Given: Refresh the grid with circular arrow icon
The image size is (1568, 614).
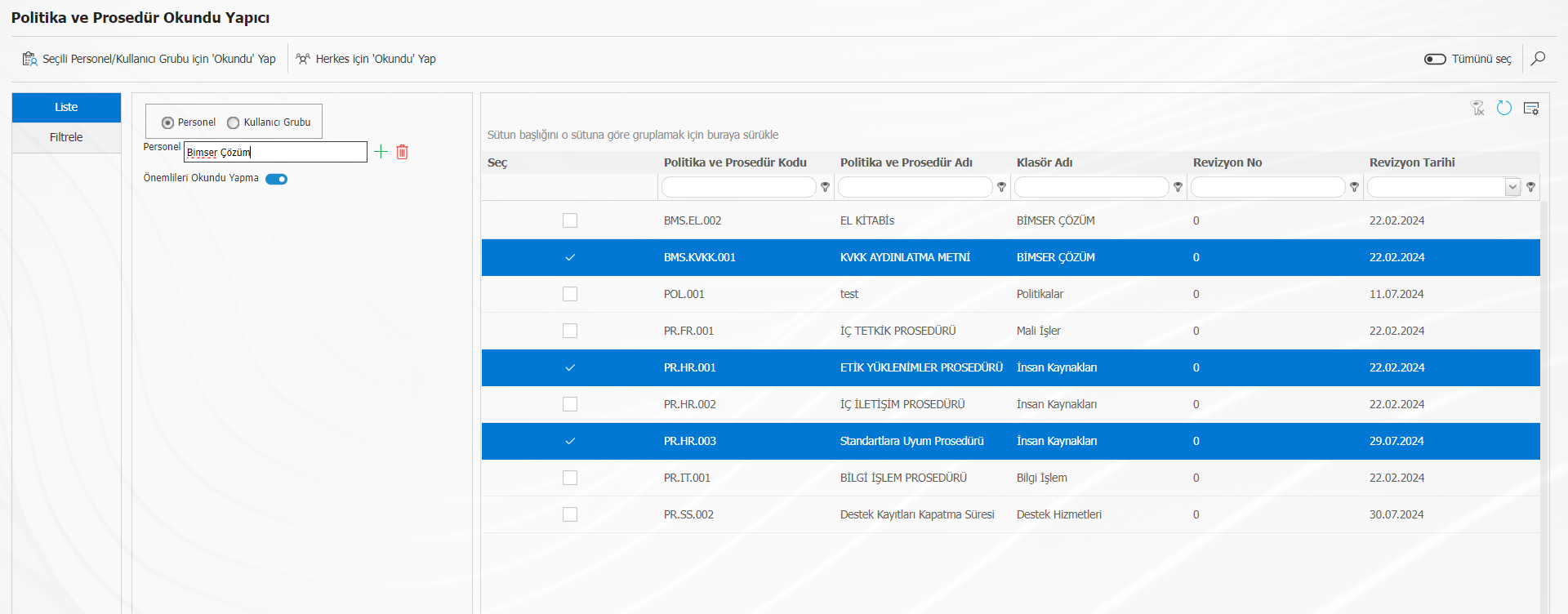Looking at the screenshot, I should (x=1504, y=108).
